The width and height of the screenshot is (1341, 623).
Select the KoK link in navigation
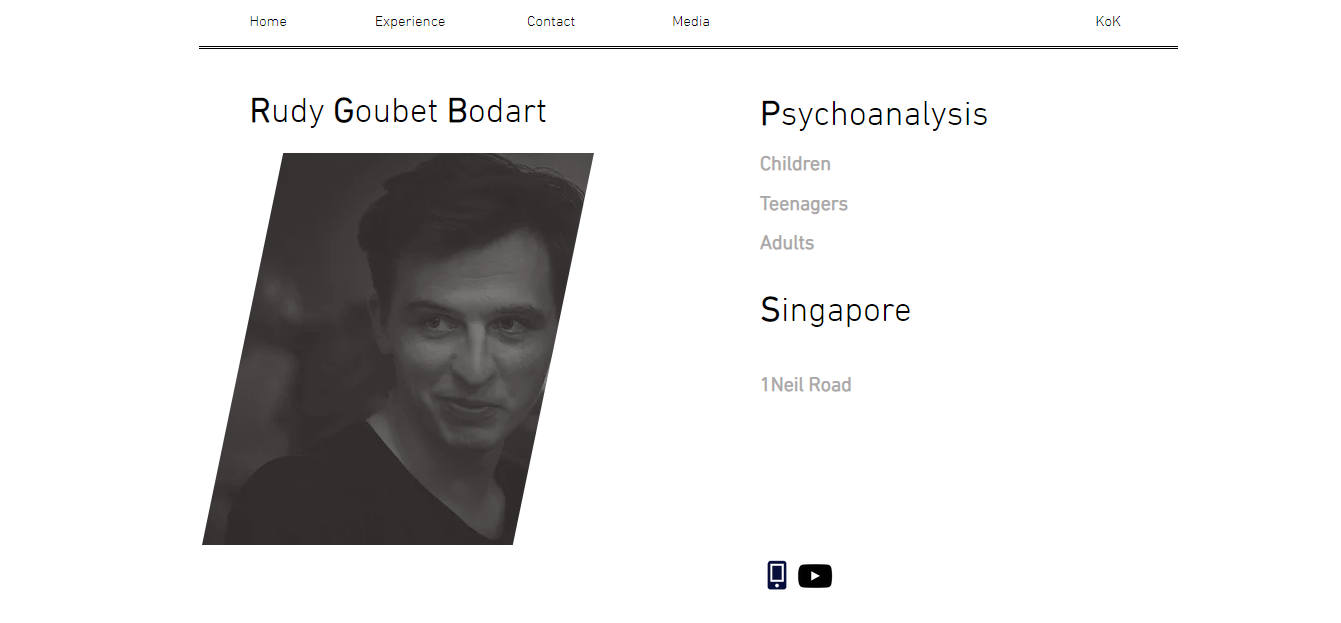coord(1108,21)
